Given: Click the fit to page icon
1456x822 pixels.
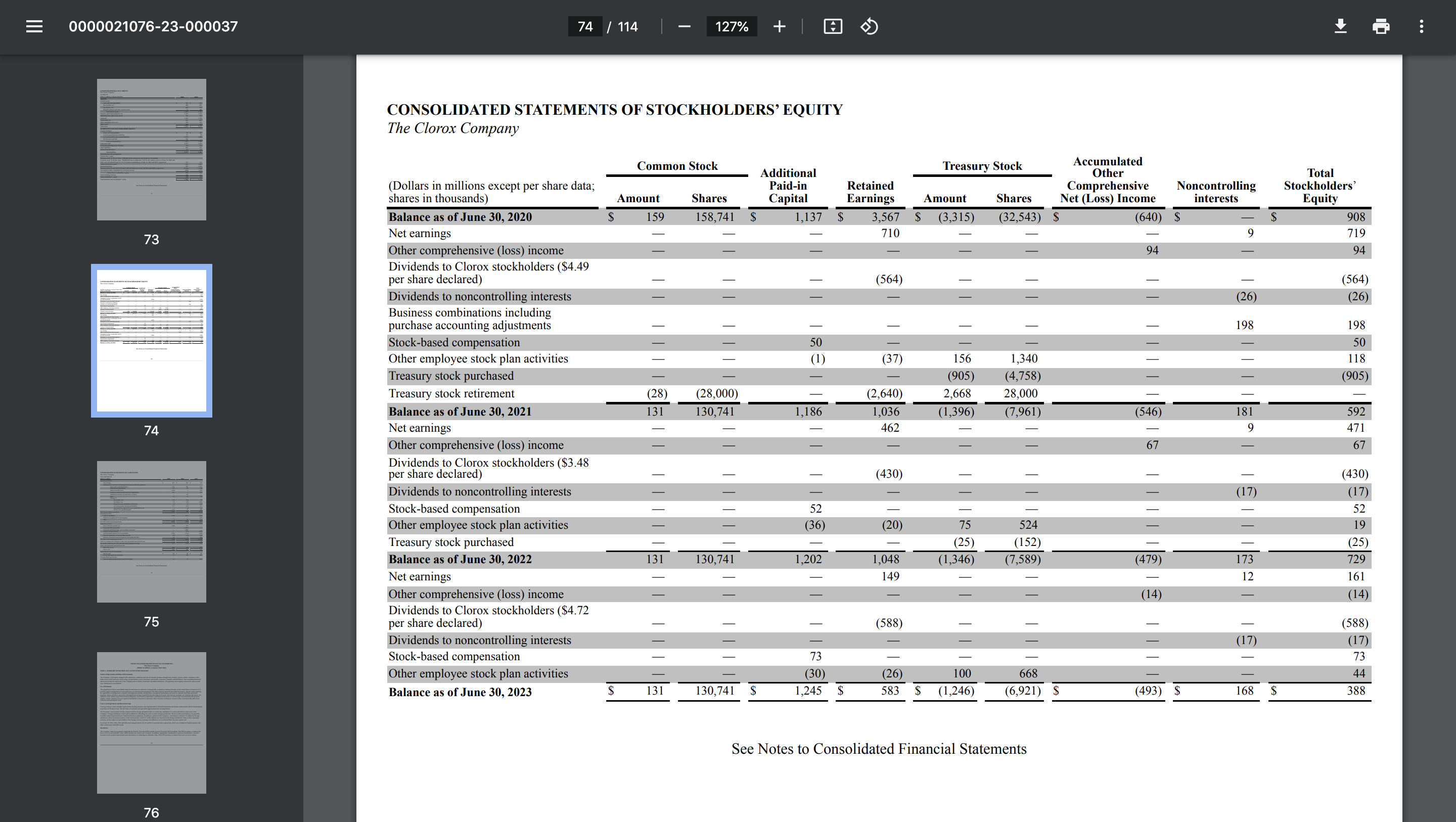Looking at the screenshot, I should (x=833, y=27).
